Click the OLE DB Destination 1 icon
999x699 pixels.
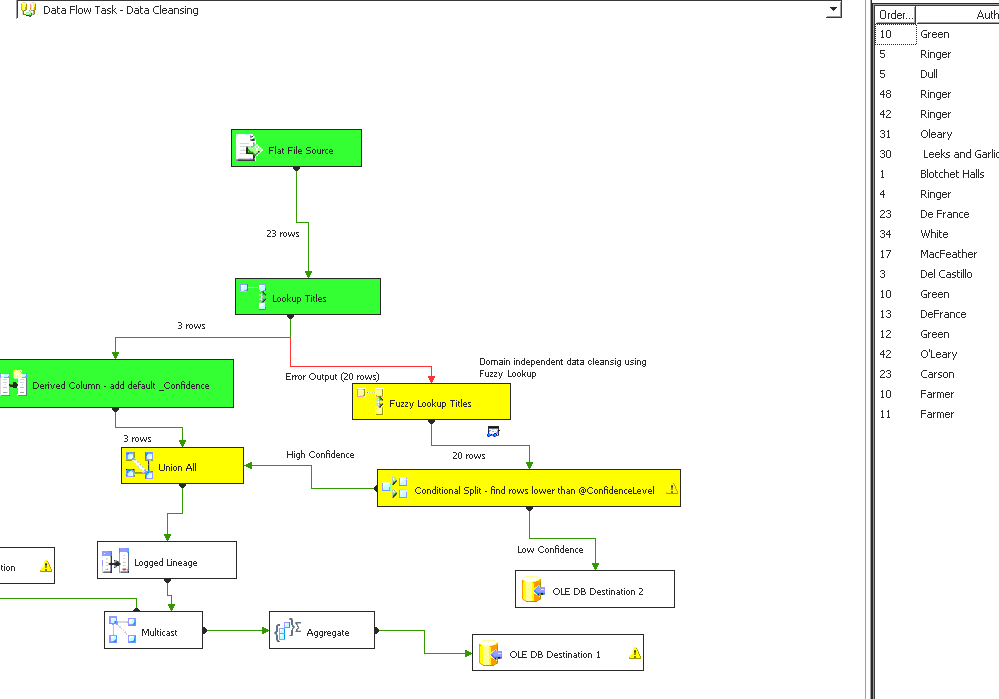tap(490, 652)
